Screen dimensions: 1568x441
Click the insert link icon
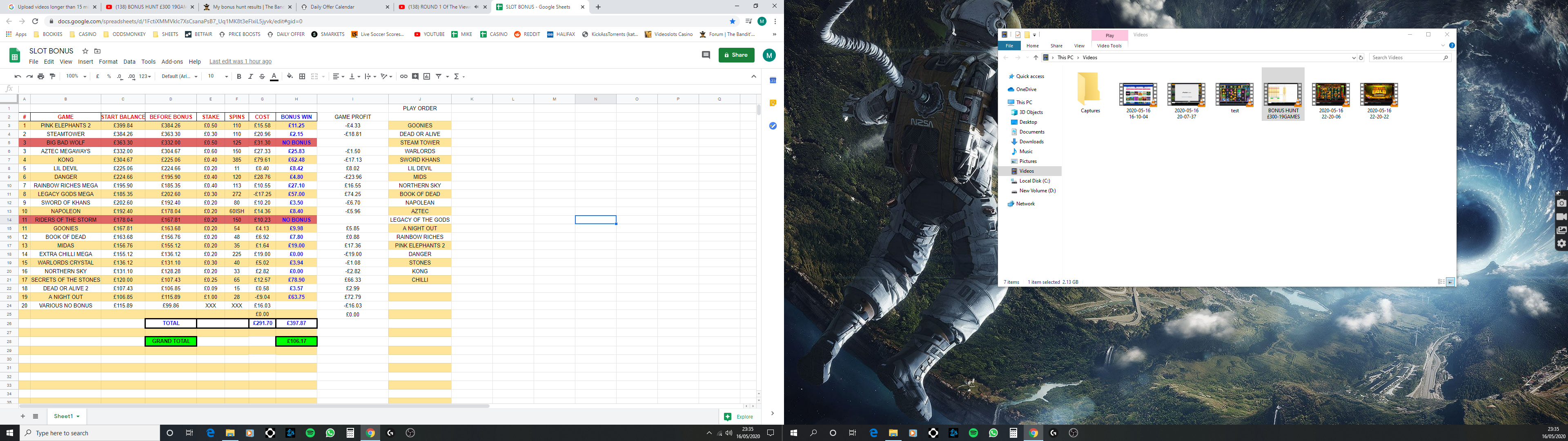point(403,77)
